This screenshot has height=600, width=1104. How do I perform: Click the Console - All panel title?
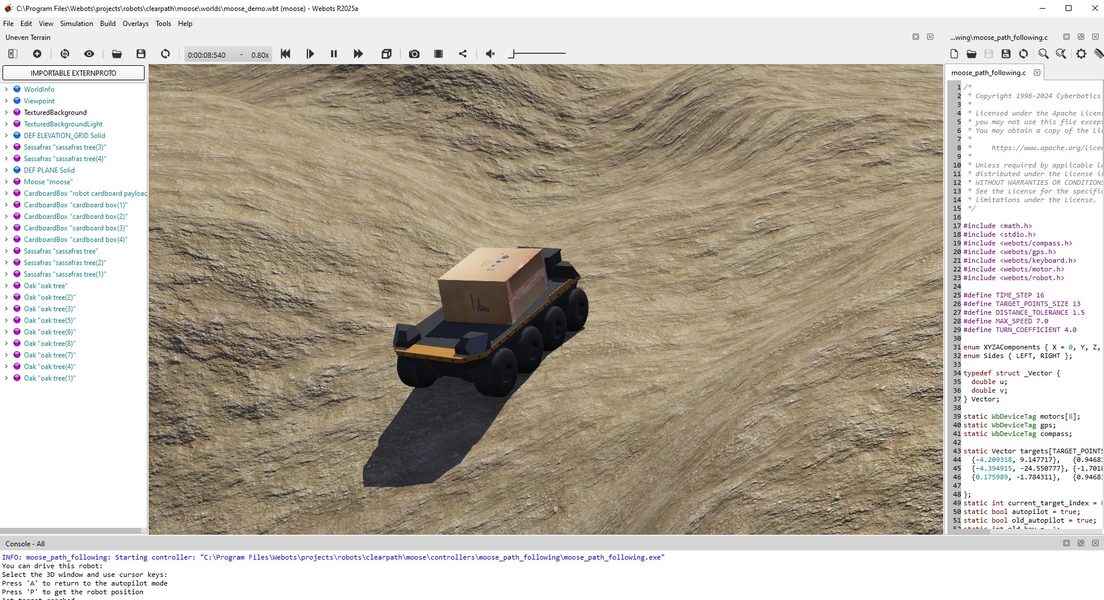click(25, 544)
